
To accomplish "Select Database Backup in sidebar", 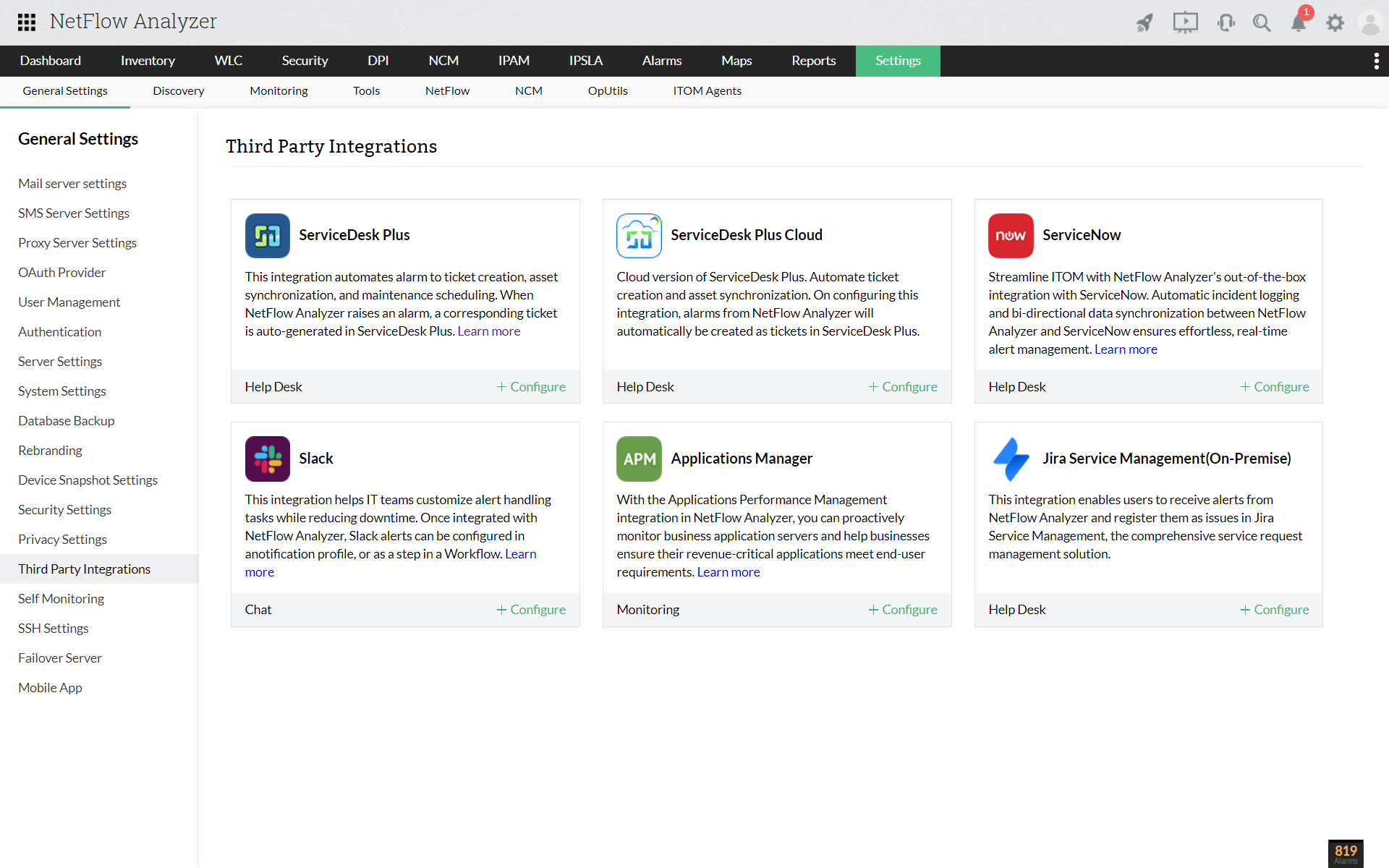I will click(x=66, y=421).
